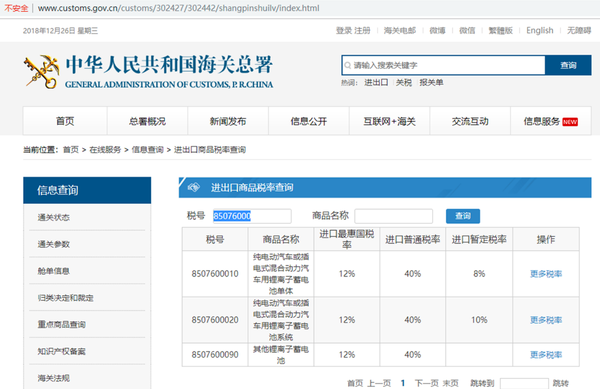Click the China Customs golden key logo

point(41,72)
